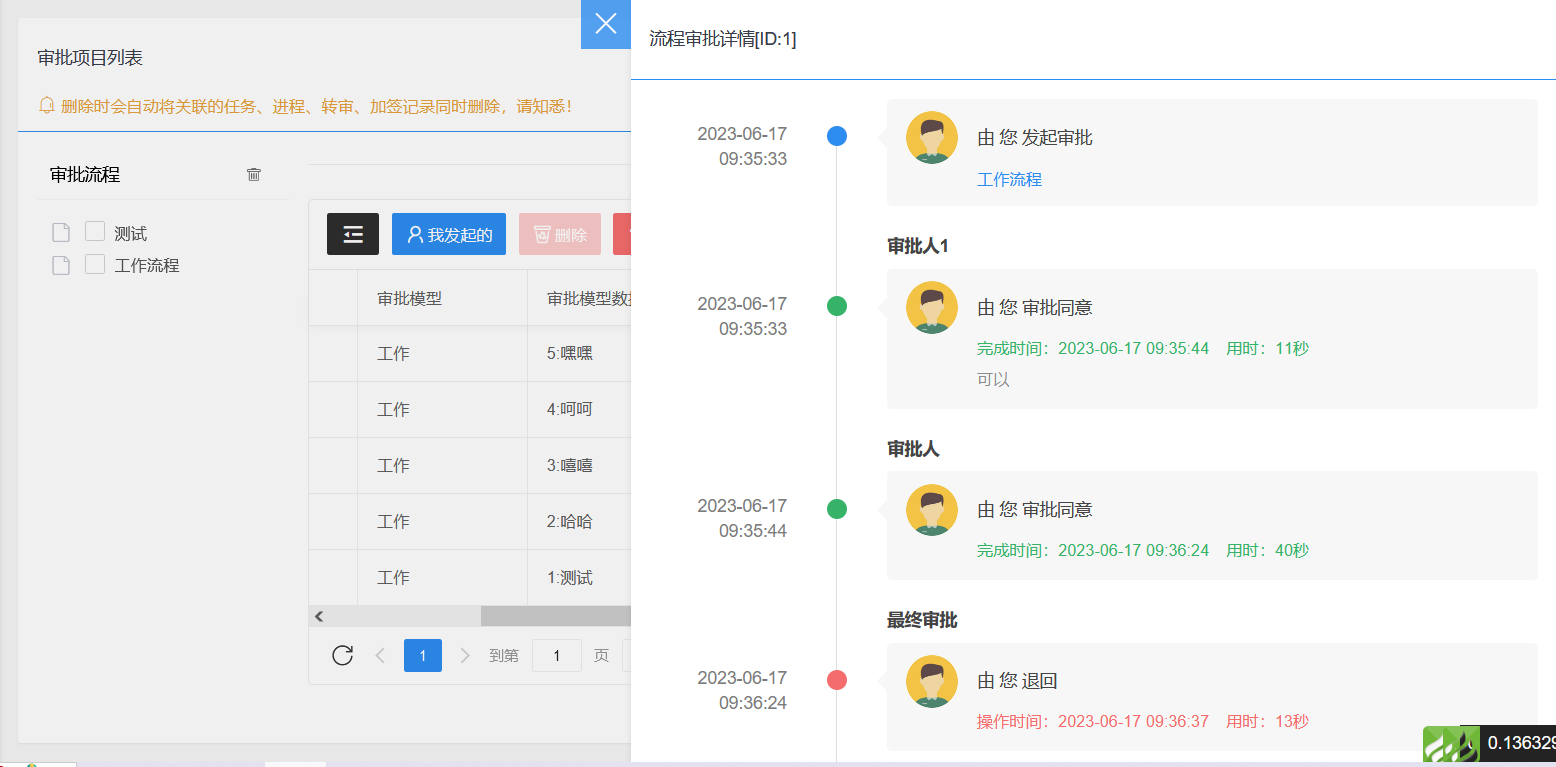Image resolution: width=1556 pixels, height=767 pixels.
Task: Click the previous page arrow in pagination
Action: click(381, 655)
